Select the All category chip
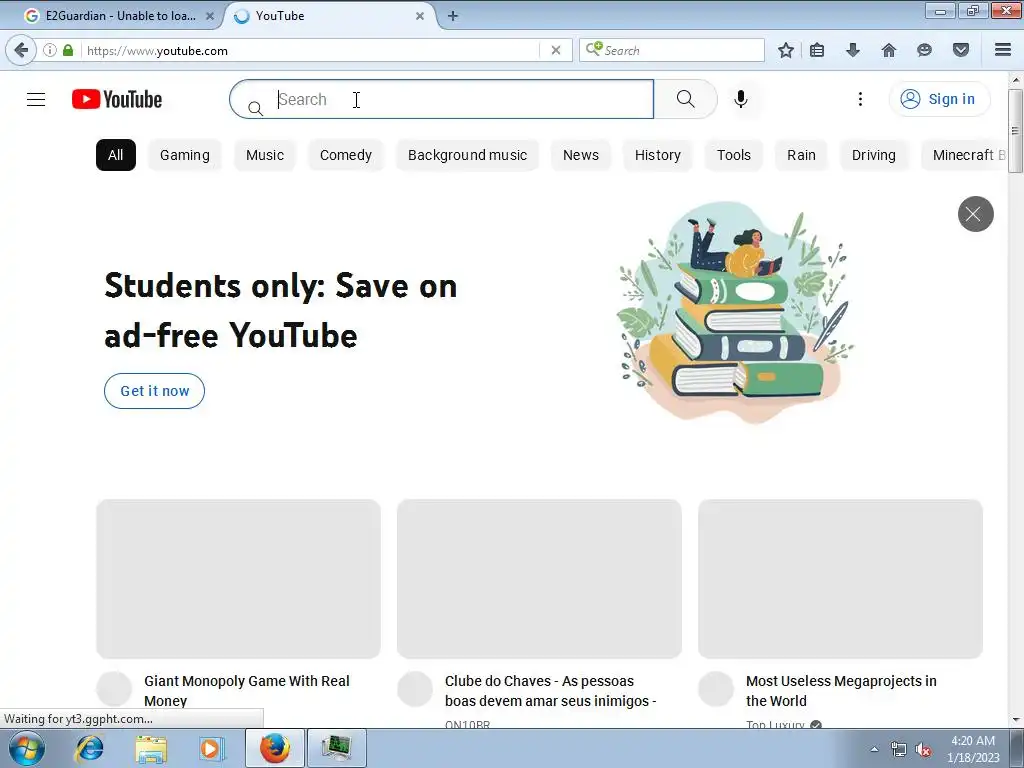 click(x=116, y=155)
